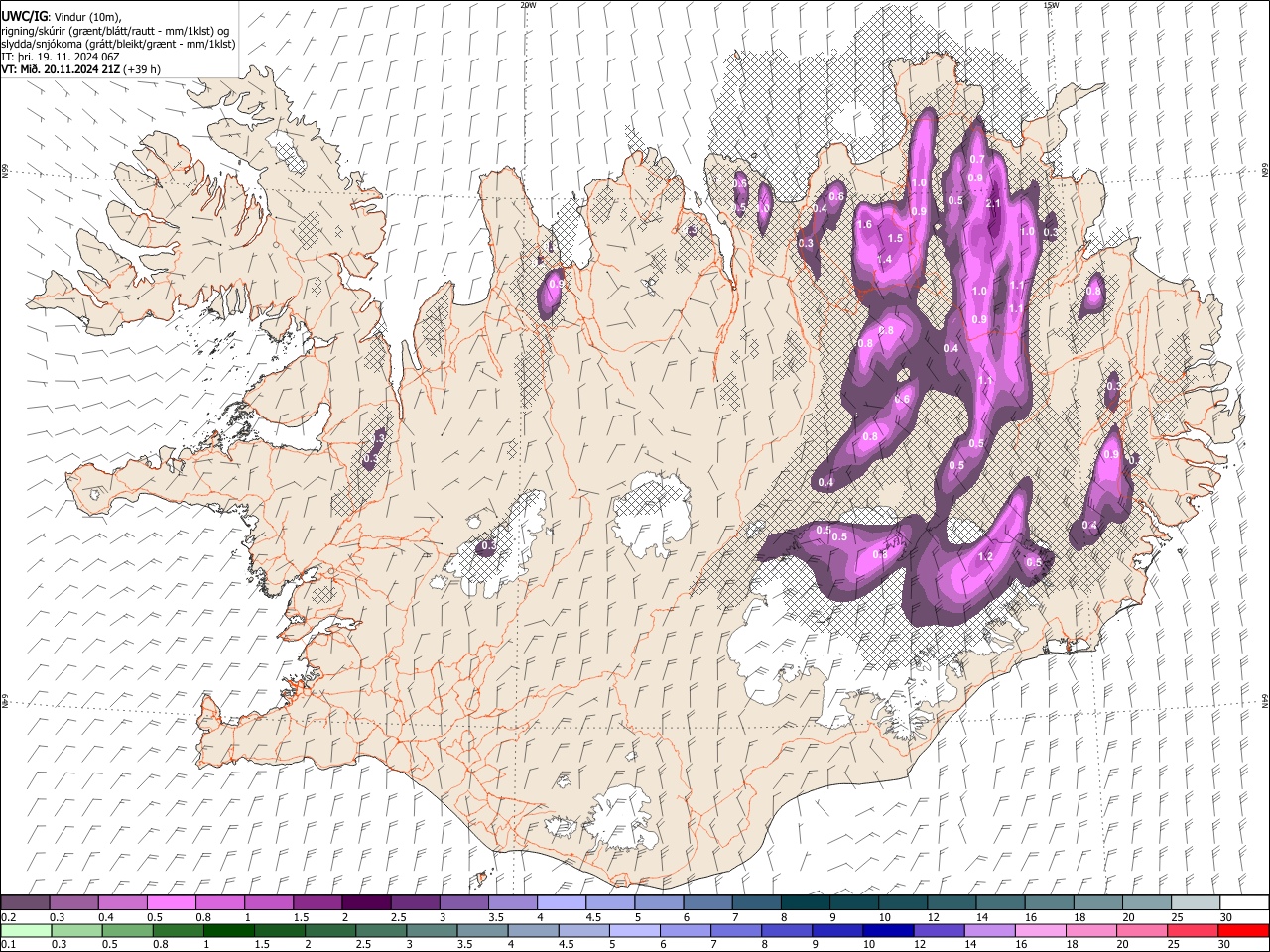The width and height of the screenshot is (1270, 952).
Task: Pick the bright pink 0.5–0.8 snow legend swatch
Action: point(171,903)
